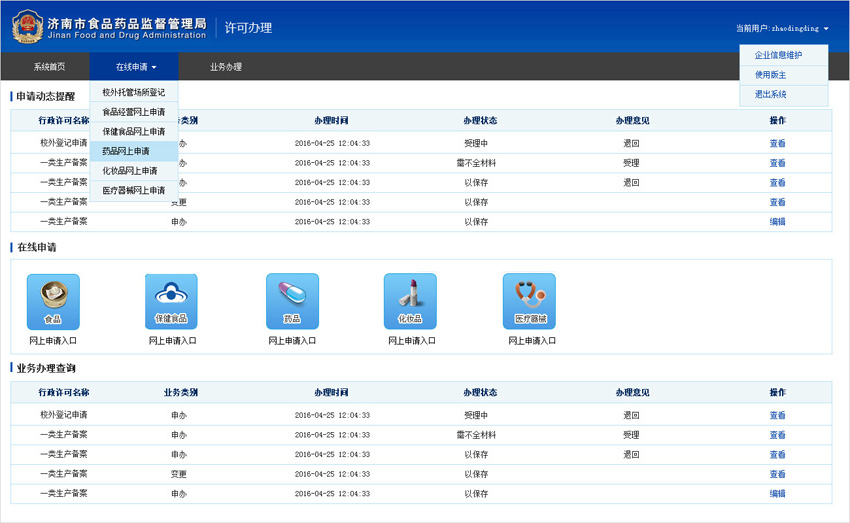Click the 化妆品 lipstick icon
Image resolution: width=850 pixels, height=523 pixels.
pos(410,301)
